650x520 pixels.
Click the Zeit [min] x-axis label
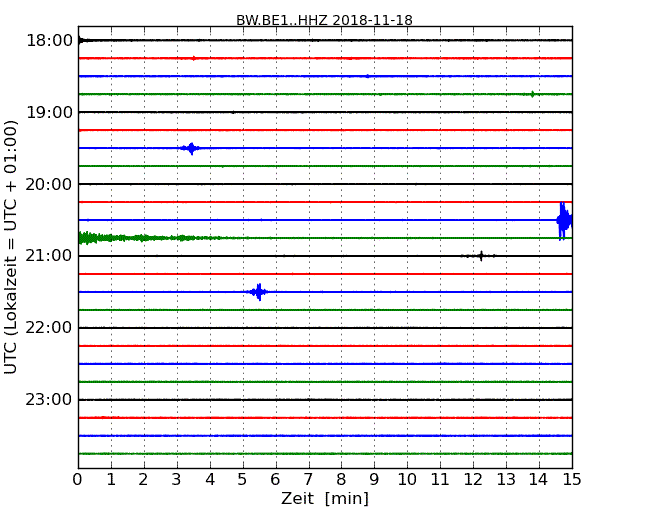click(325, 498)
